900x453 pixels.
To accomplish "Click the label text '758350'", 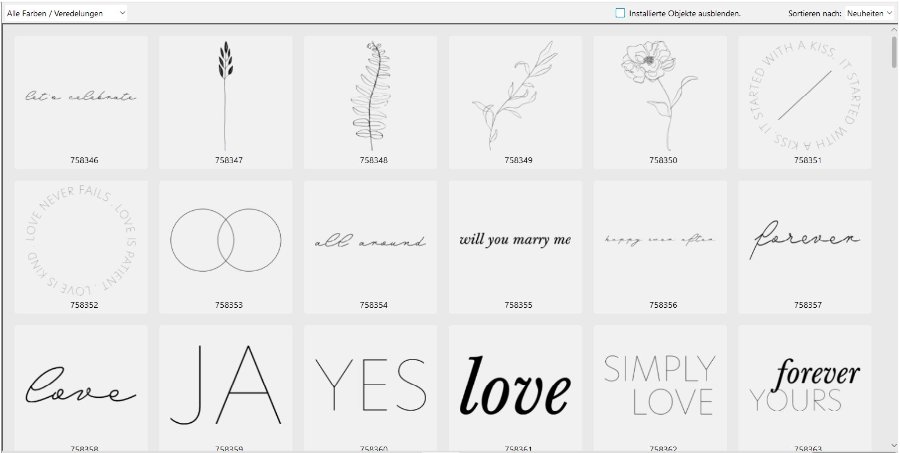I will tap(663, 160).
